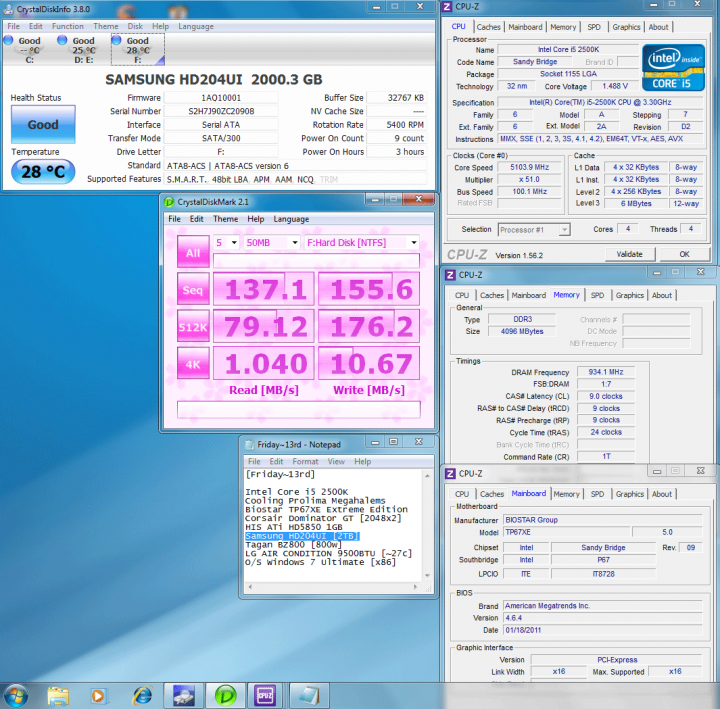This screenshot has height=709, width=720.
Task: Click serial number S2H7J90ZC20908 field
Action: click(221, 111)
